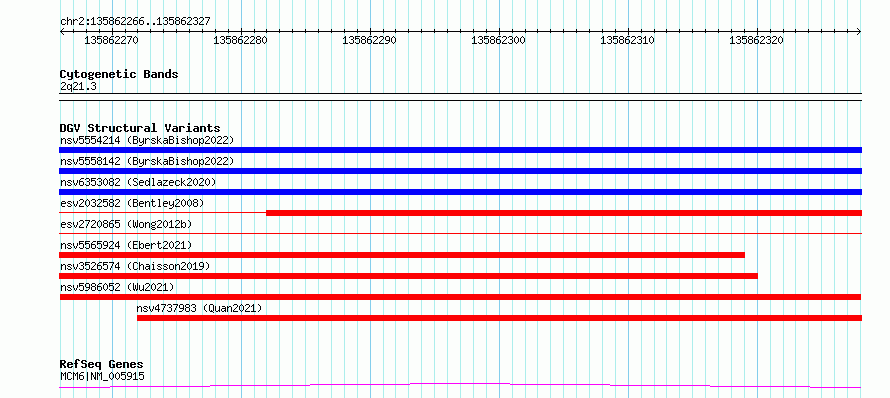The image size is (890, 398).
Task: Click the right arrowhead of the ruler
Action: (859, 32)
